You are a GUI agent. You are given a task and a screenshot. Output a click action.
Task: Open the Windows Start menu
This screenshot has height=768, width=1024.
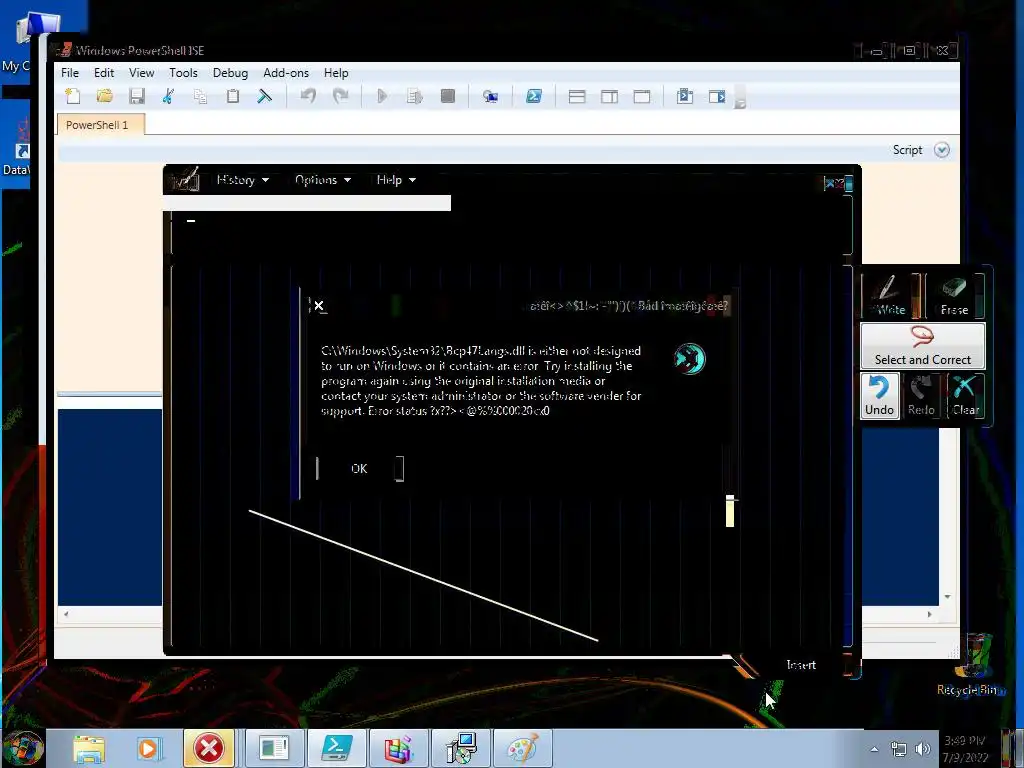[22, 748]
